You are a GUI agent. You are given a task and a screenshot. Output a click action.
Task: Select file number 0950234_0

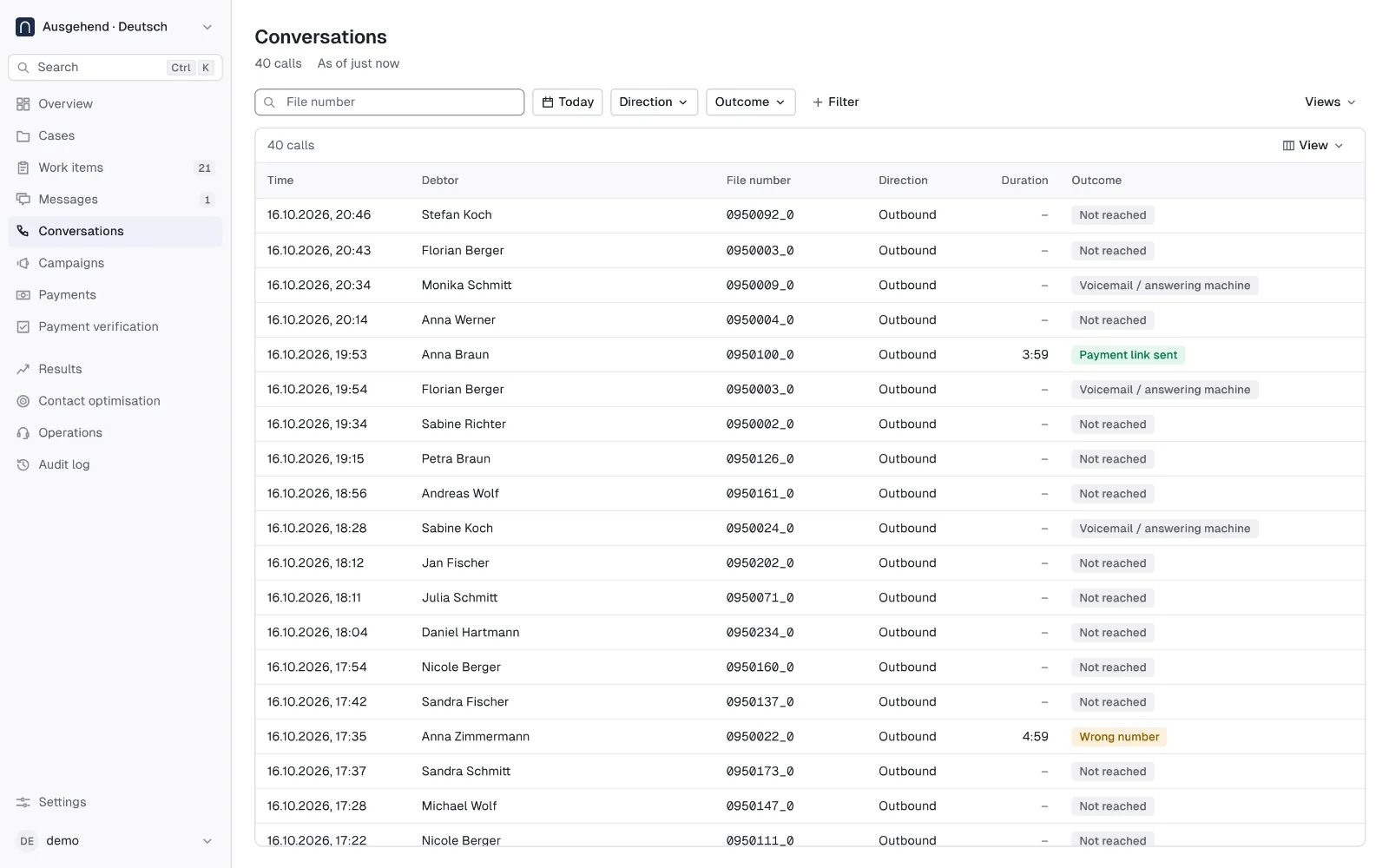tap(760, 633)
